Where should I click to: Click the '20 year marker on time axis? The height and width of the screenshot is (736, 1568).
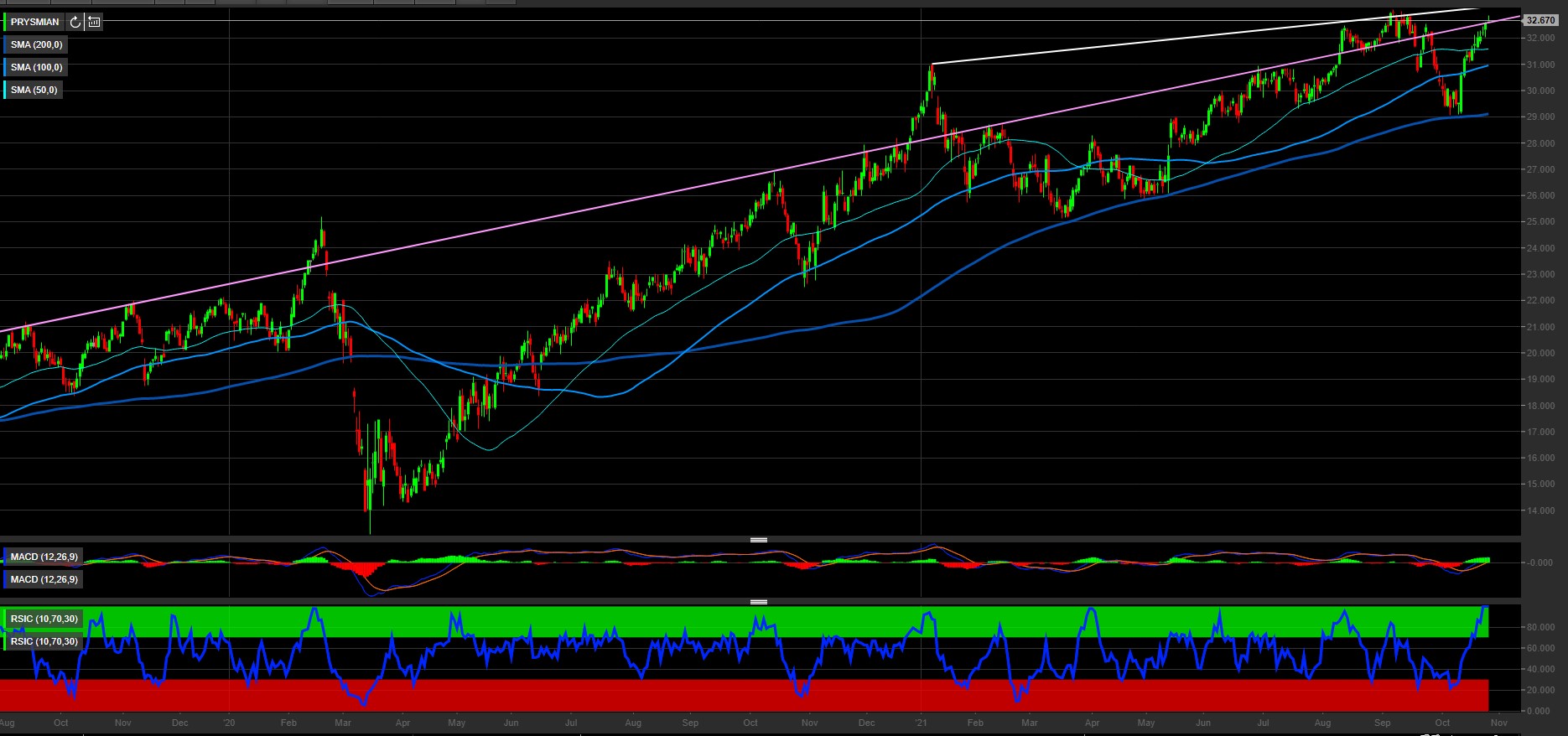coord(230,723)
